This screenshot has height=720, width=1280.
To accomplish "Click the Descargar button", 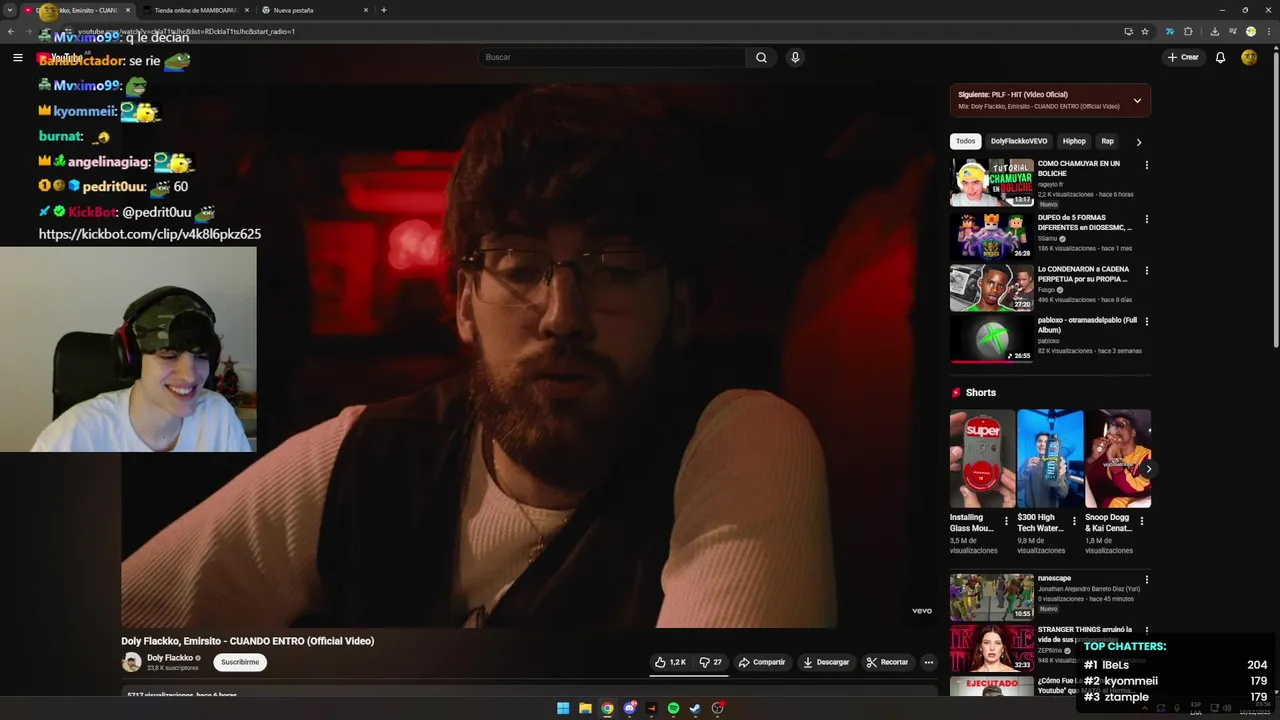I will pyautogui.click(x=826, y=662).
